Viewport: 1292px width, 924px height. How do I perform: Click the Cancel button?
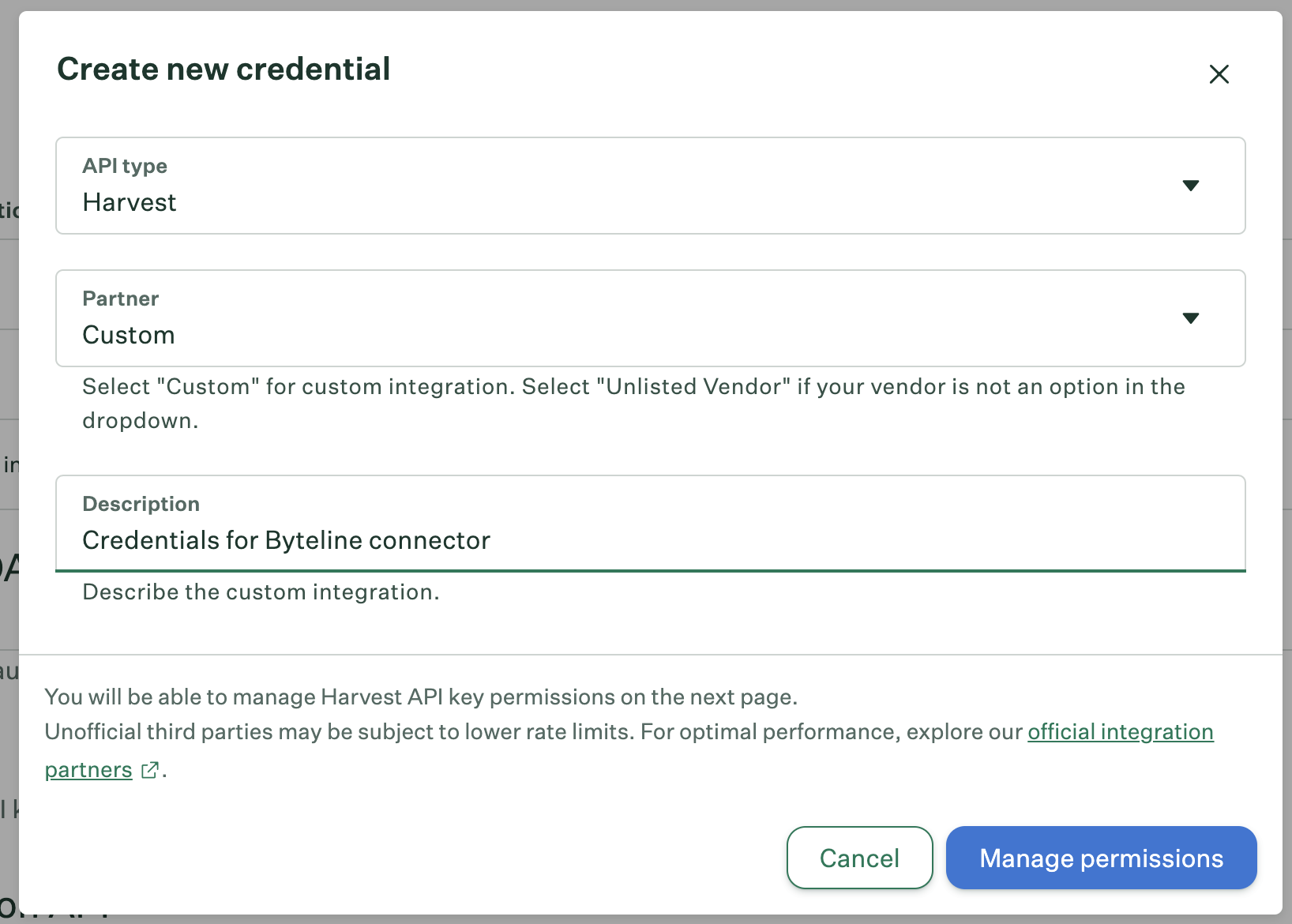[859, 858]
